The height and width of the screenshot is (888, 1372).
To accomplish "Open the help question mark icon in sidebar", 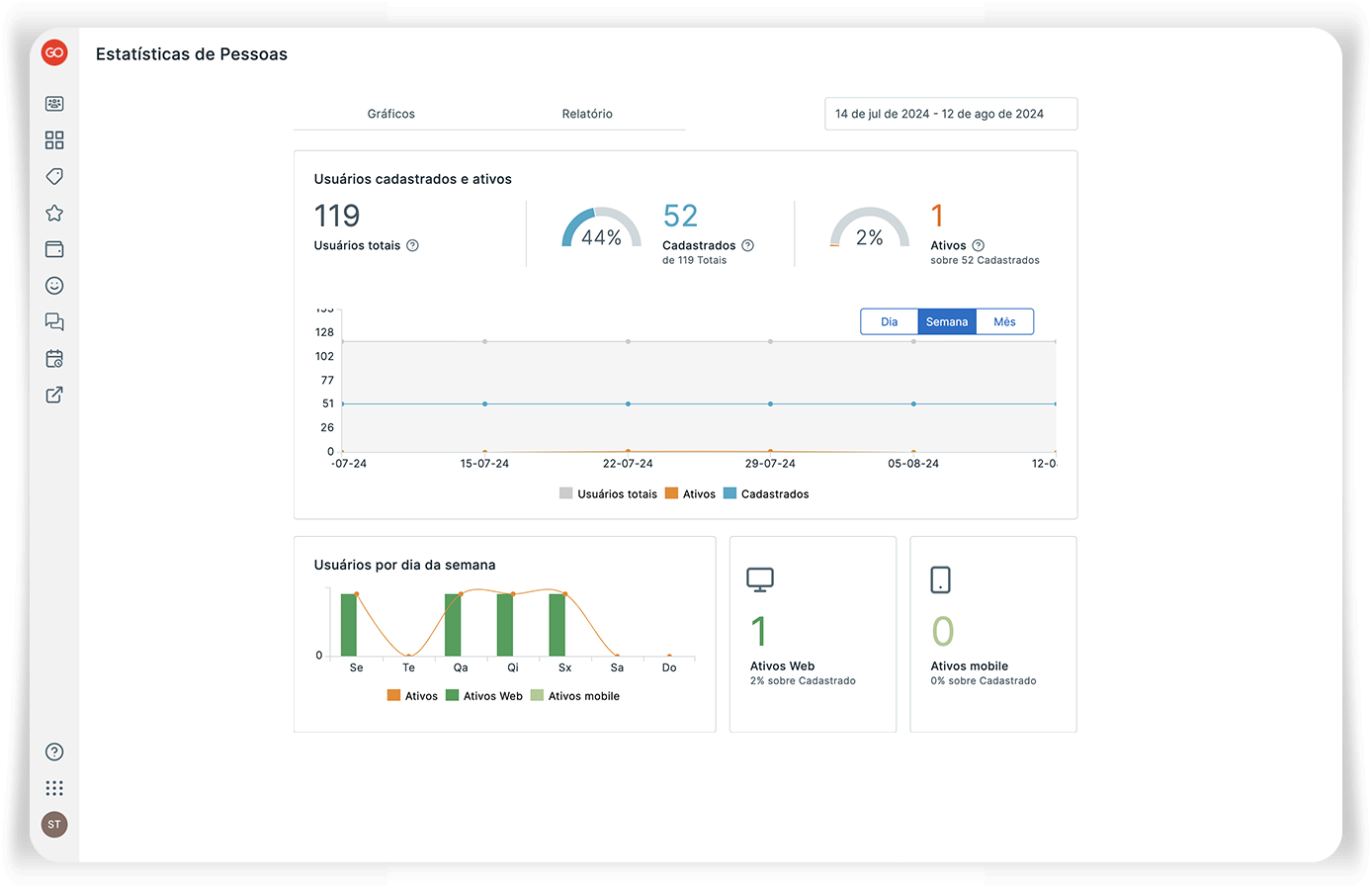I will coord(54,752).
